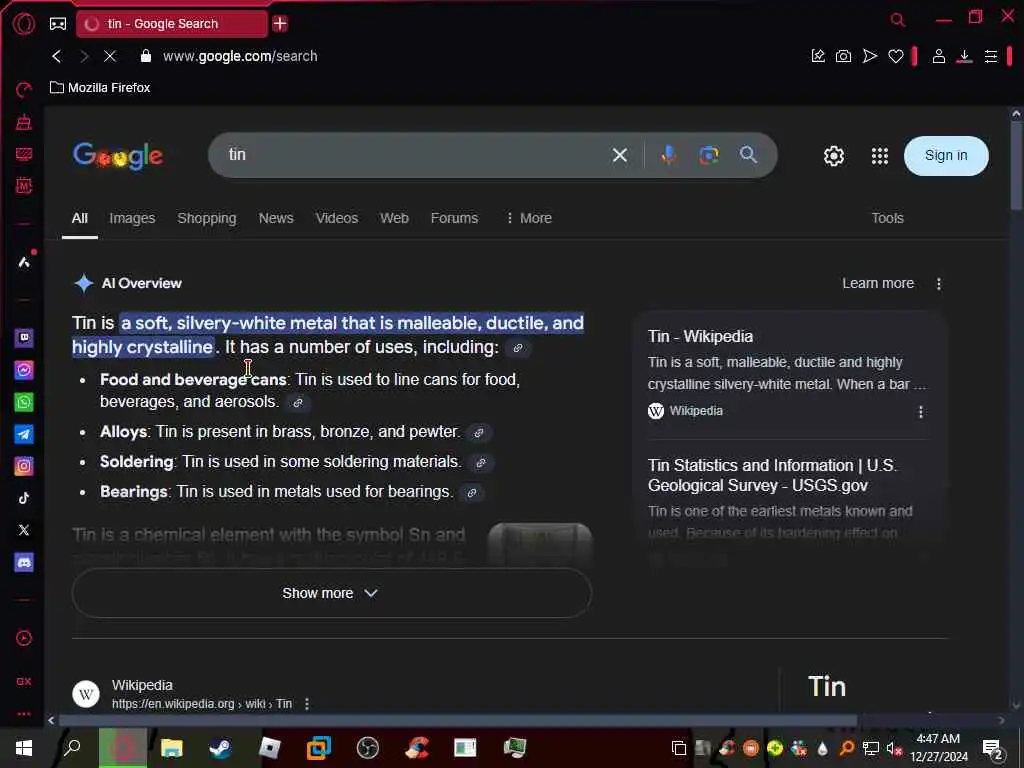Viewport: 1024px width, 768px height.
Task: Clear the search box with X
Action: point(620,155)
